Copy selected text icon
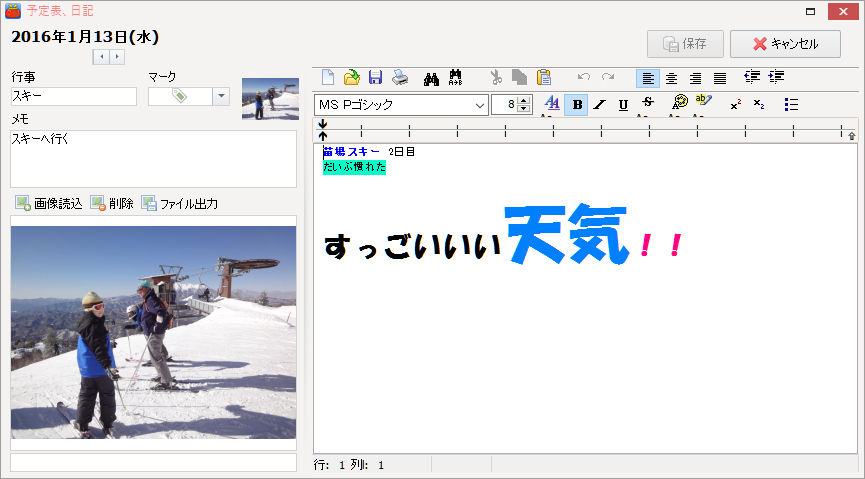The width and height of the screenshot is (865, 479). point(519,77)
